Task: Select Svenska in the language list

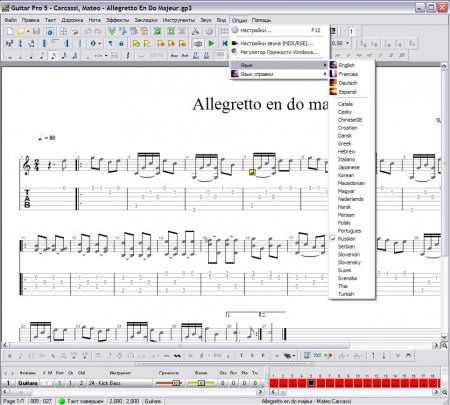Action: pos(352,278)
